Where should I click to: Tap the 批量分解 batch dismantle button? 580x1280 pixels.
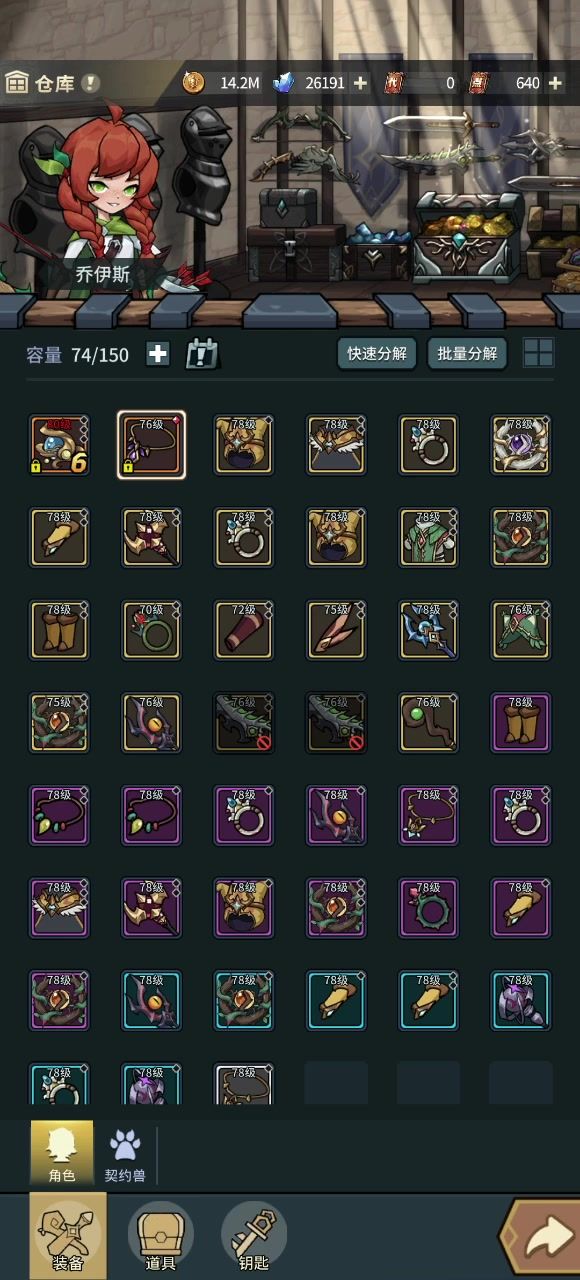tap(467, 354)
